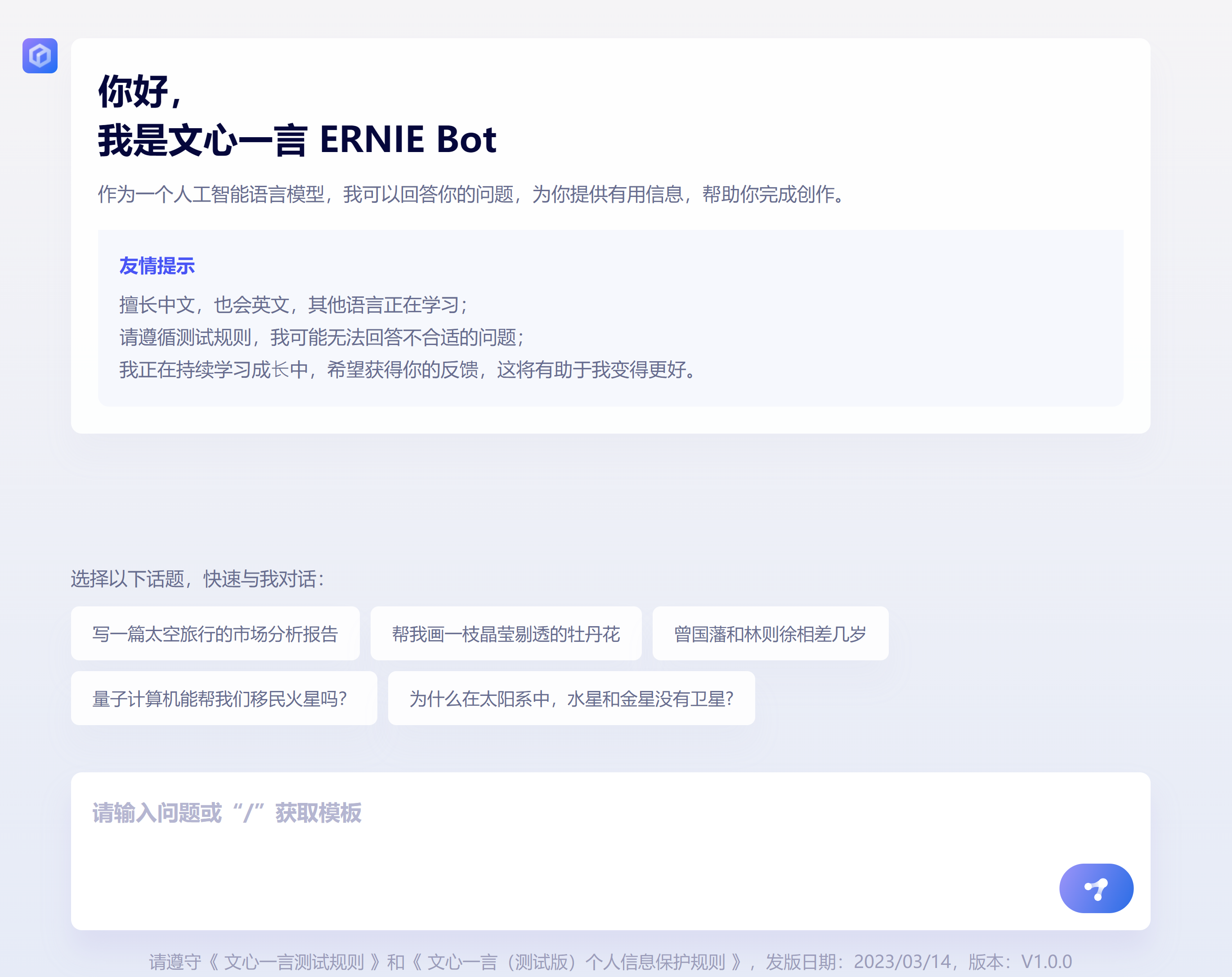Click the 我是文心一言 ERNIE Bot headline
This screenshot has height=977, width=1232.
tap(297, 140)
